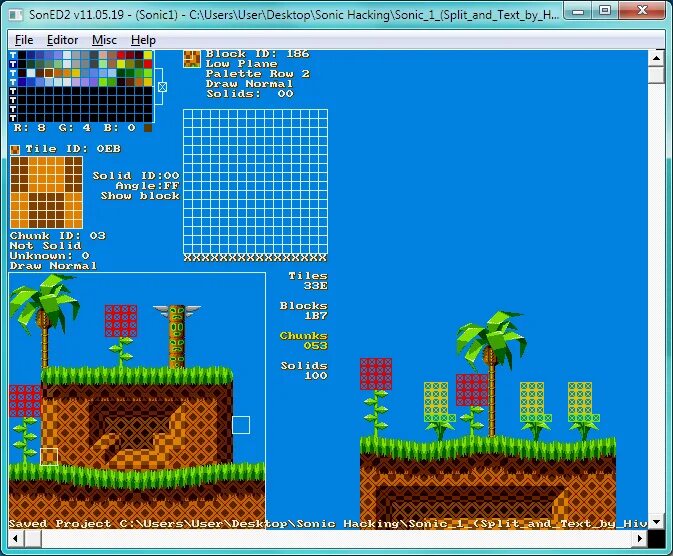Click the T marker of the sixth palette row
This screenshot has width=673, height=556.
pyautogui.click(x=13, y=100)
